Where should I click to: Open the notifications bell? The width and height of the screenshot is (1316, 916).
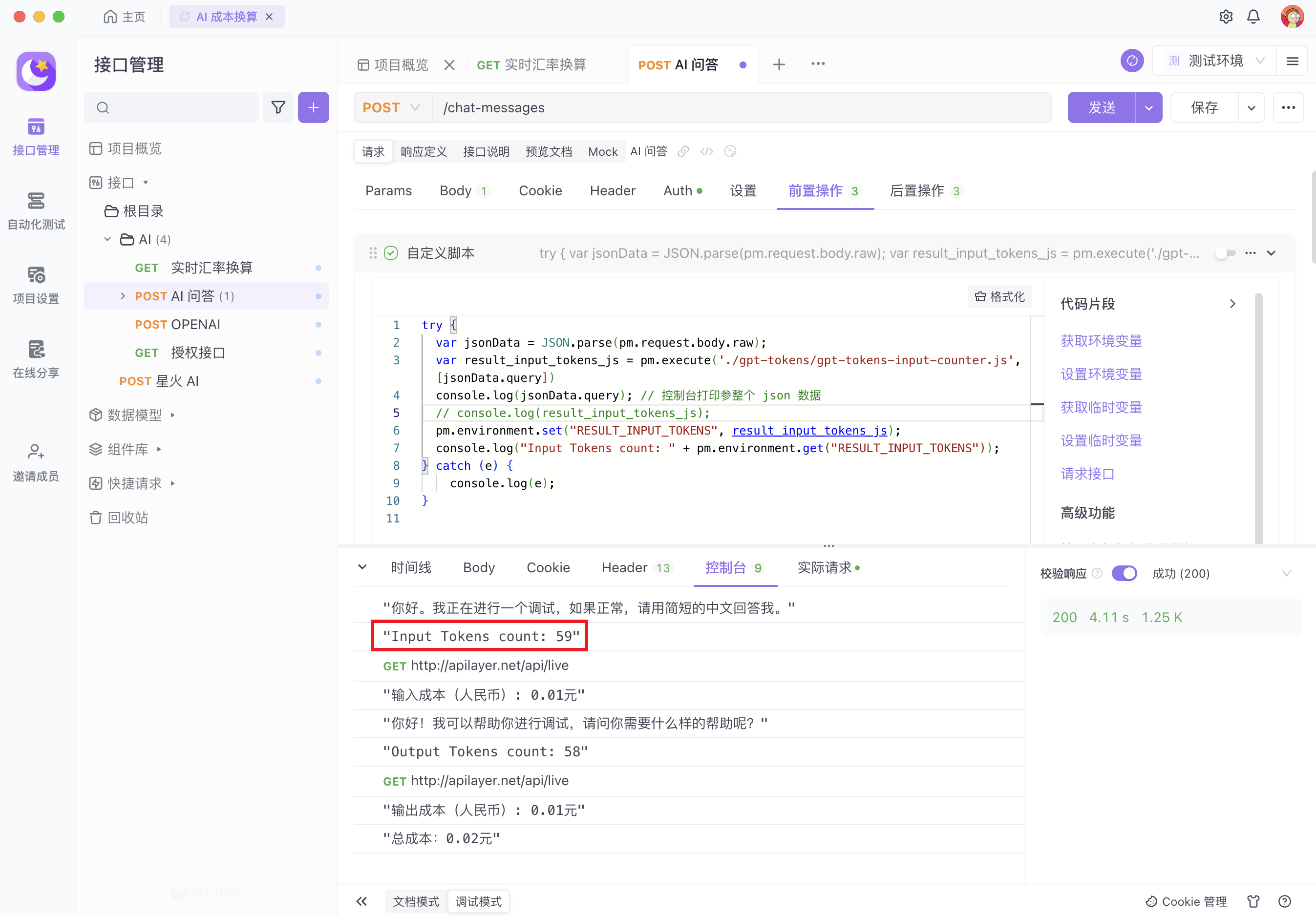pos(1253,17)
